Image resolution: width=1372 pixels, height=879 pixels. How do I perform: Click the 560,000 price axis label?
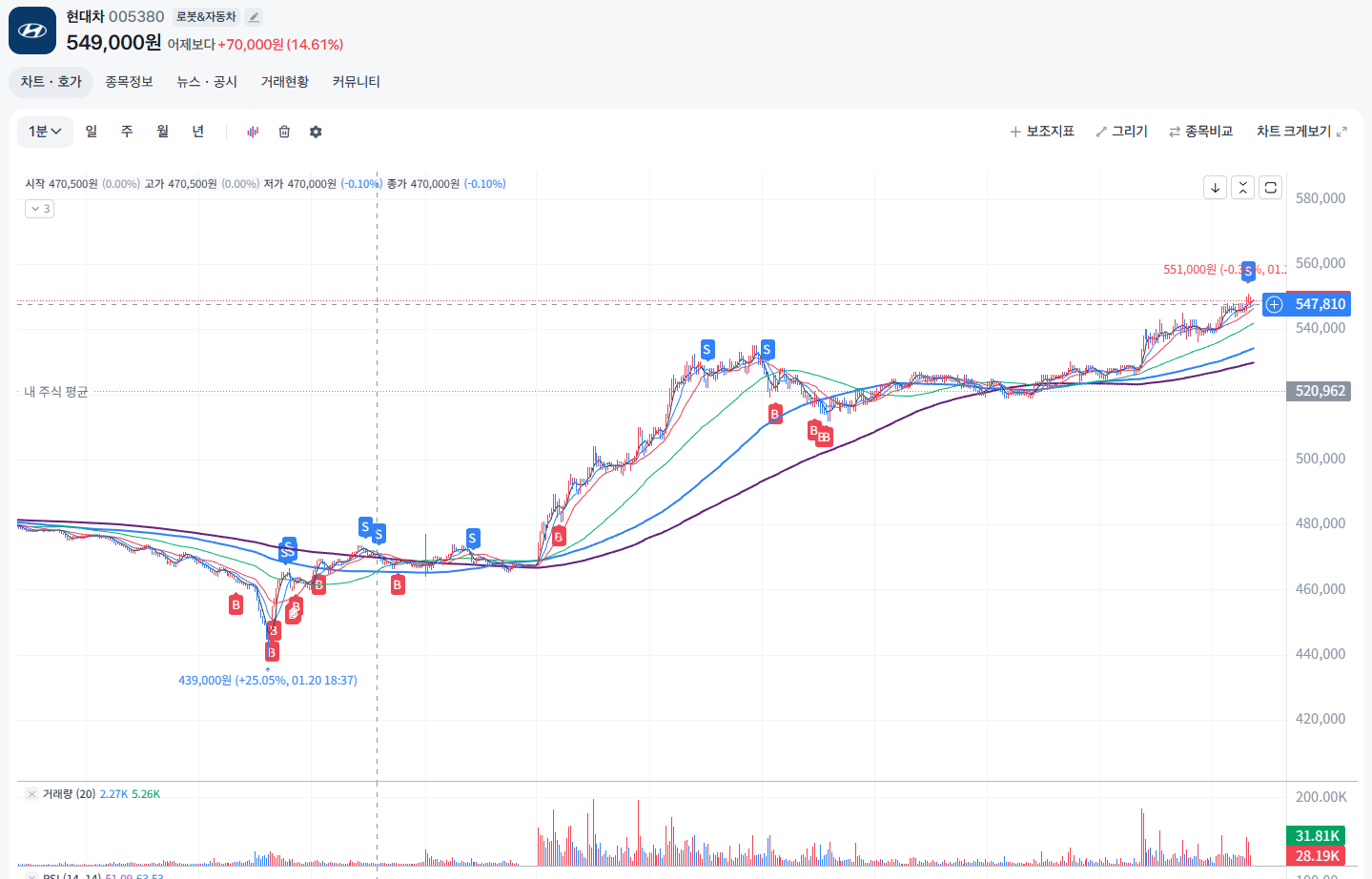(1321, 263)
